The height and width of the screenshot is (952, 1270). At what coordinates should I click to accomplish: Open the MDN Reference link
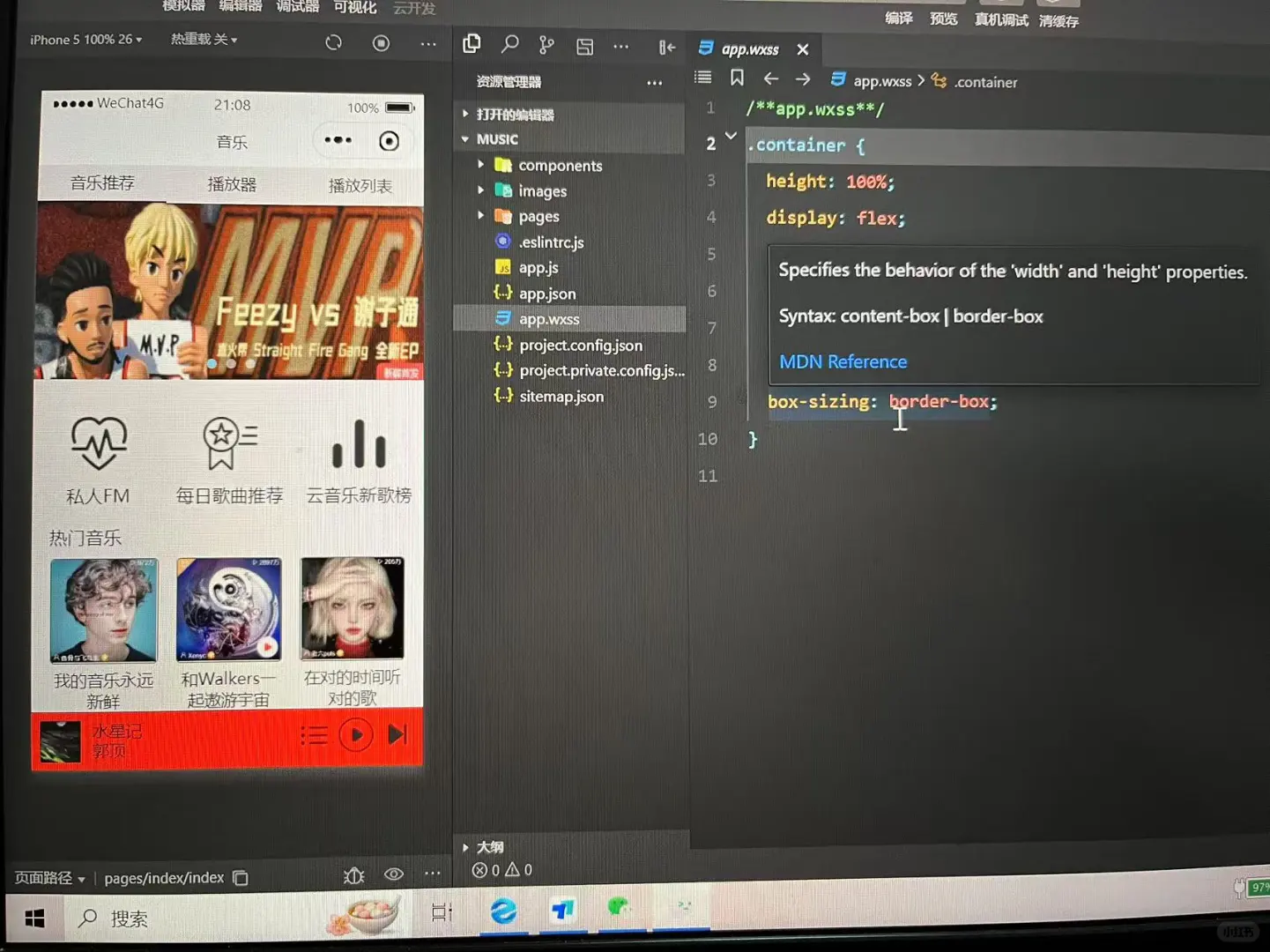click(x=843, y=361)
